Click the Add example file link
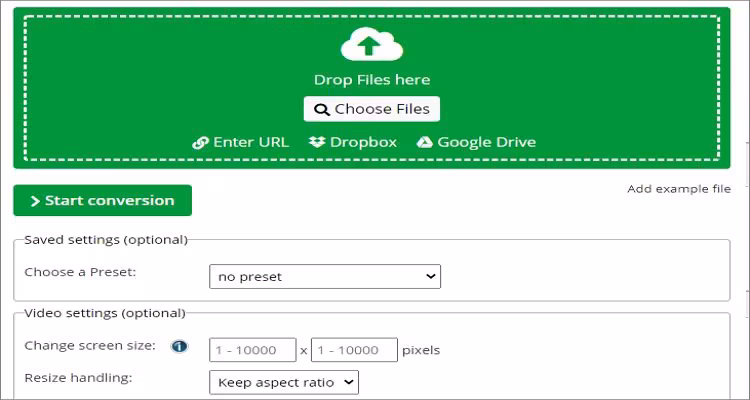The image size is (750, 400). [x=679, y=189]
